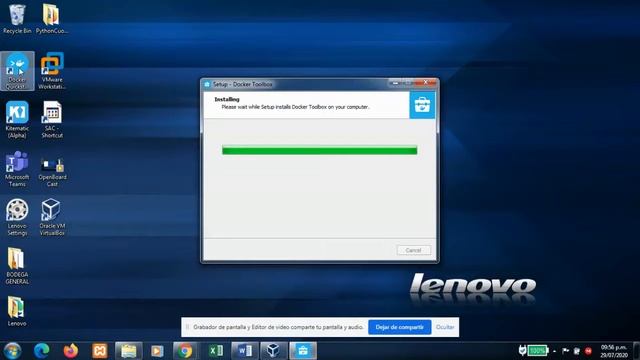
Task: Select the Docker Quickstart desktop shortcut
Action: click(17, 71)
